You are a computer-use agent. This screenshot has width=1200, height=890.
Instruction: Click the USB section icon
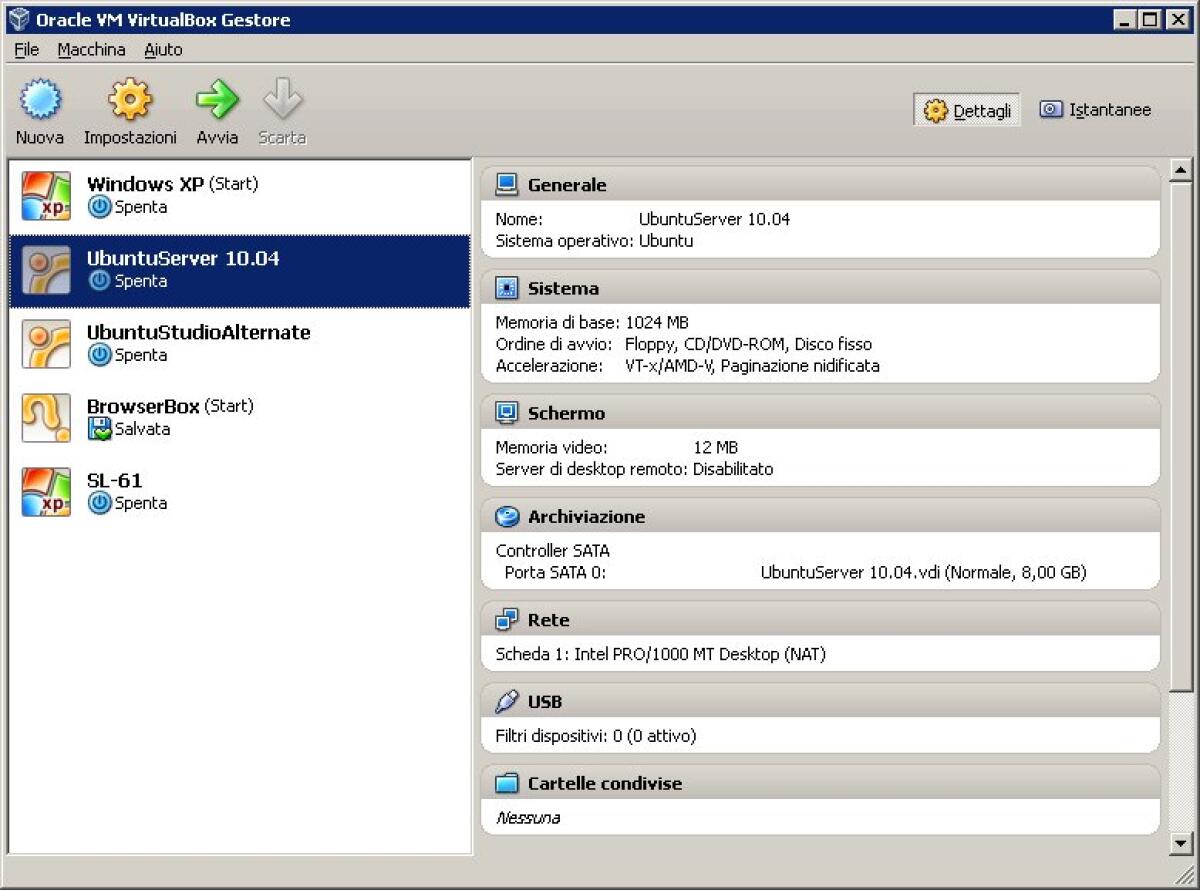(506, 701)
